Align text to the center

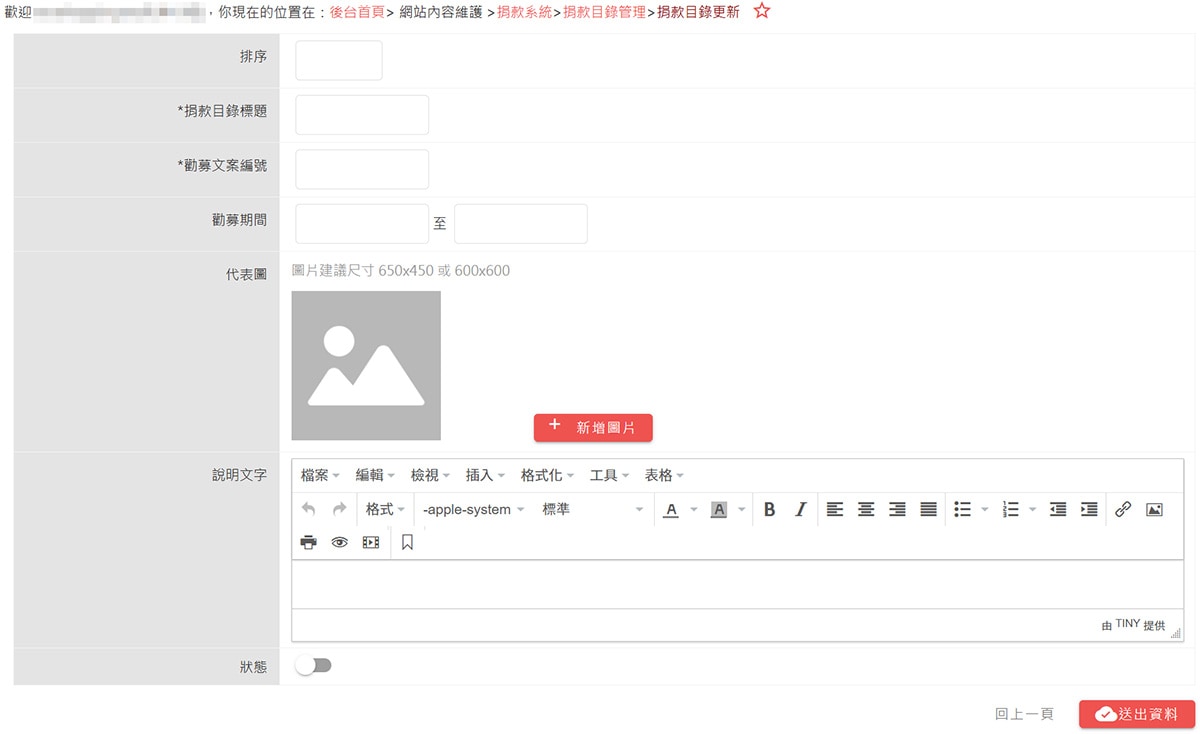(x=866, y=509)
